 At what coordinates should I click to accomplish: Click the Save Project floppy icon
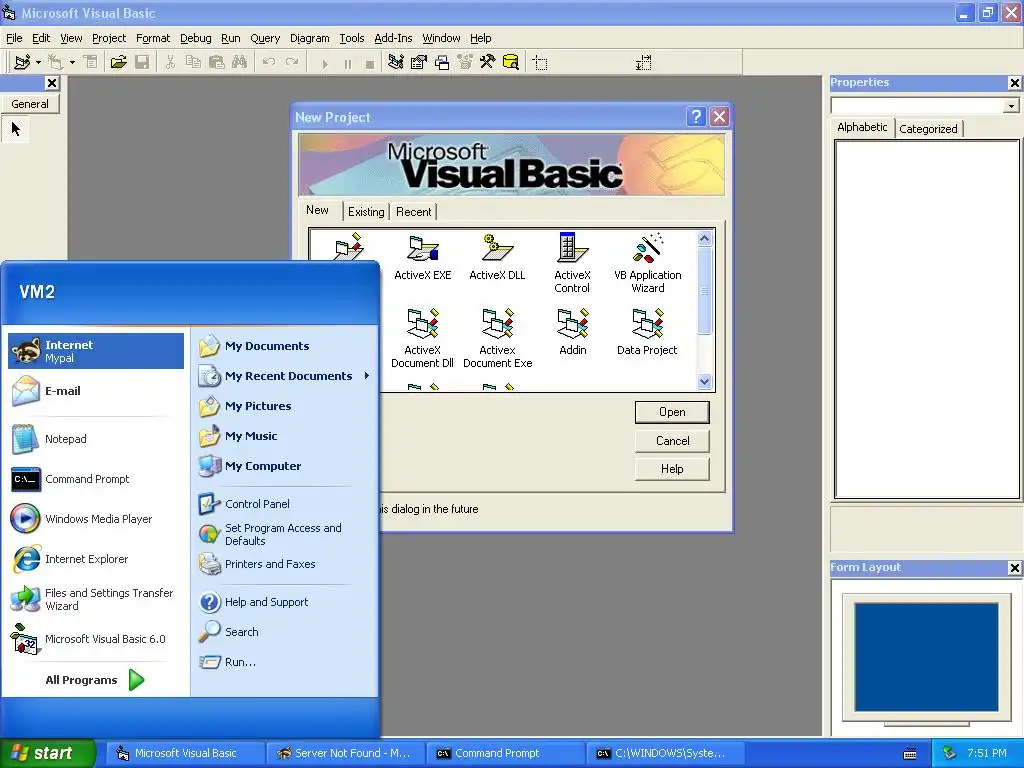tap(142, 62)
